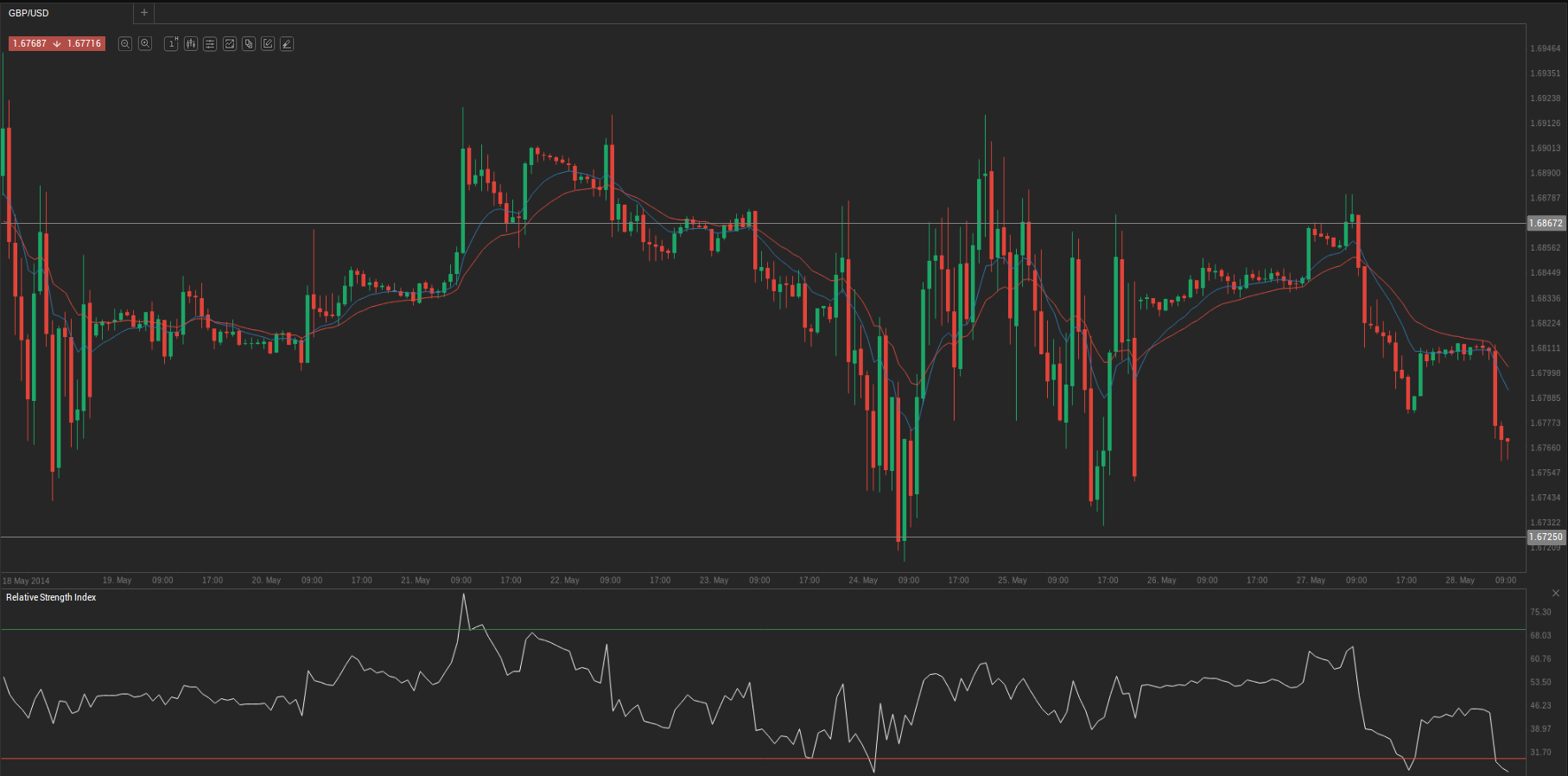Select the 1.67250 price line label
Screen dimensions: 1568x776
click(x=1546, y=537)
